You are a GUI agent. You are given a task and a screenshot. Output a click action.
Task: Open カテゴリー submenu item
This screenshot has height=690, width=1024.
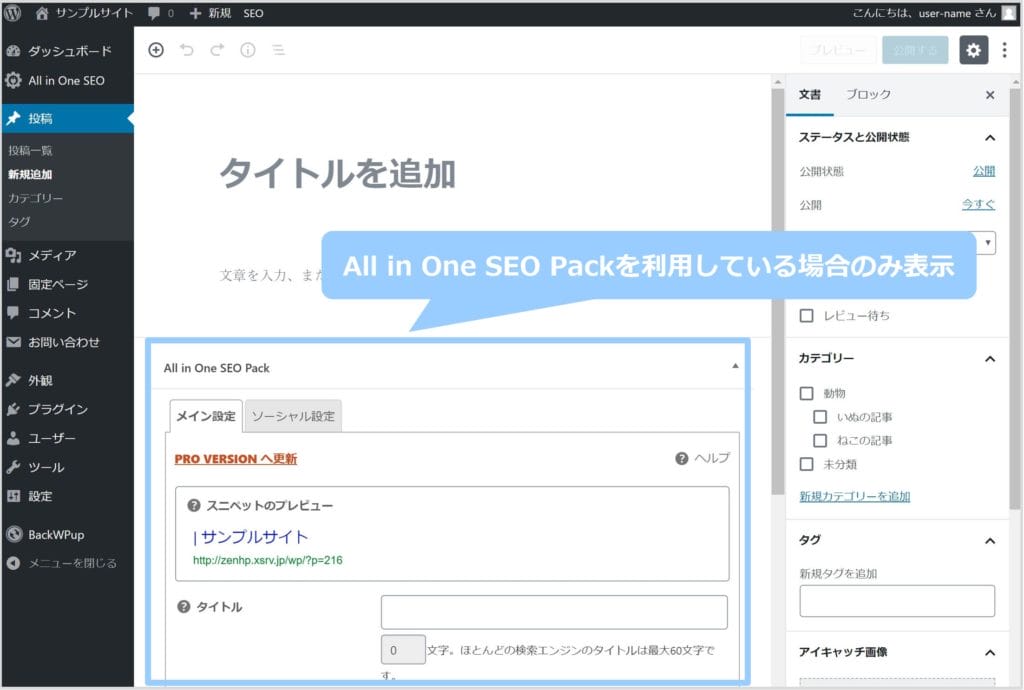click(x=35, y=198)
